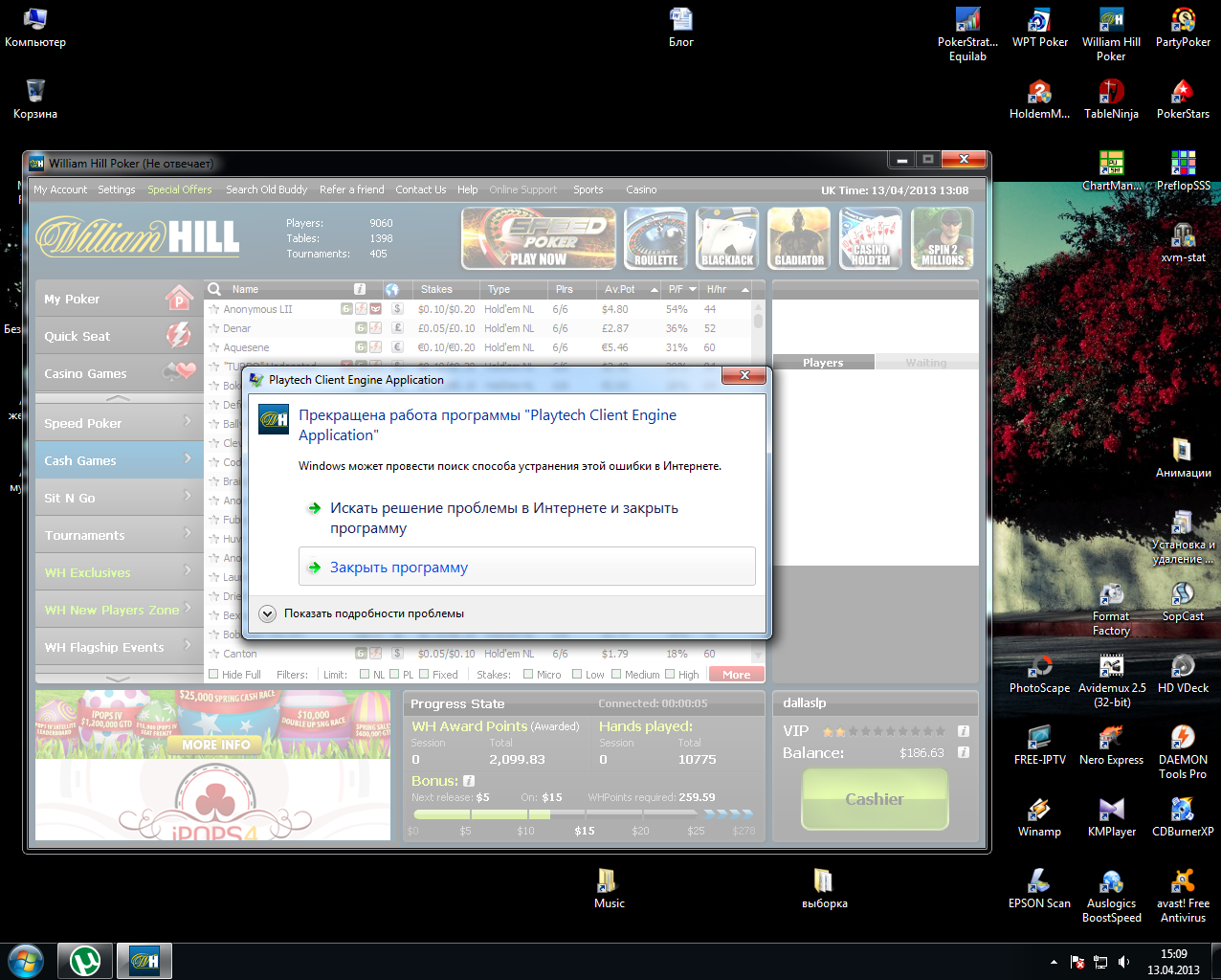Viewport: 1221px width, 980px height.
Task: Click the William Hill taskbar button
Action: 144,961
